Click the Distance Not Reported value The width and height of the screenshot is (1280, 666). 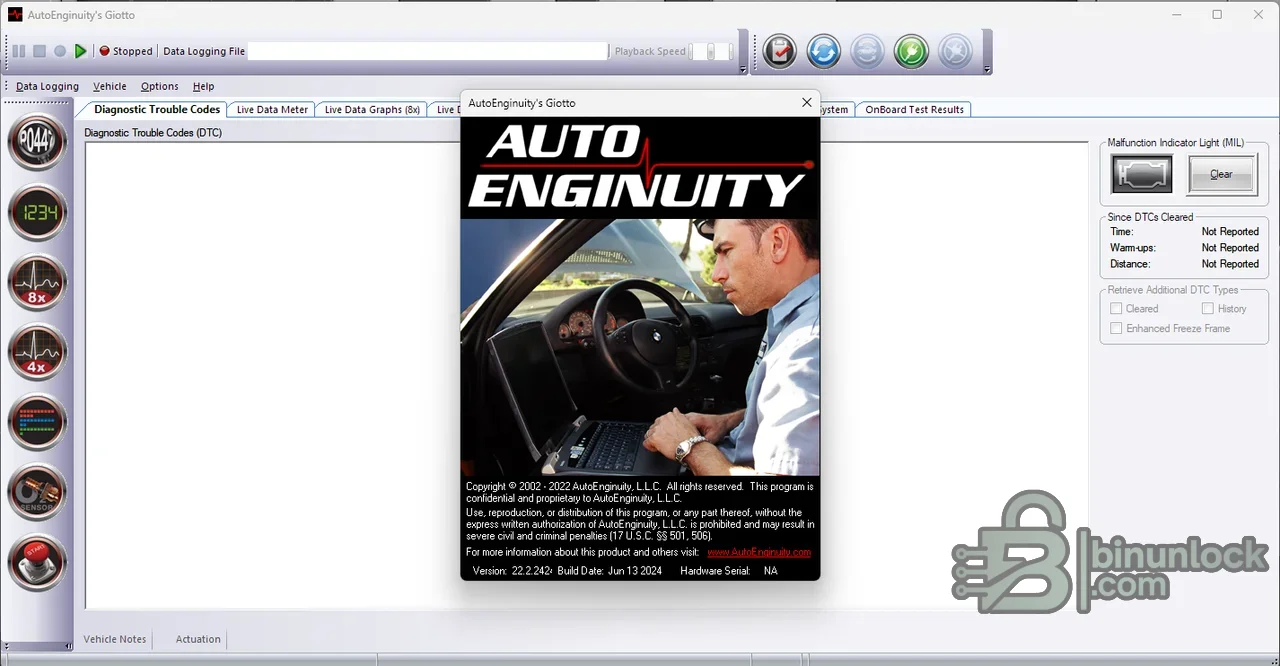[1230, 264]
